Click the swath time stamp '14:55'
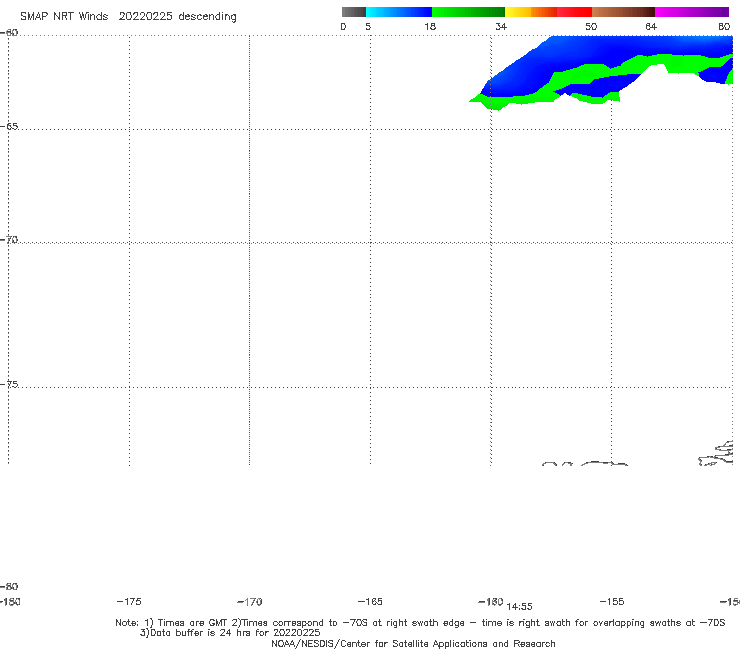Viewport: 740px width, 650px height. 519,607
